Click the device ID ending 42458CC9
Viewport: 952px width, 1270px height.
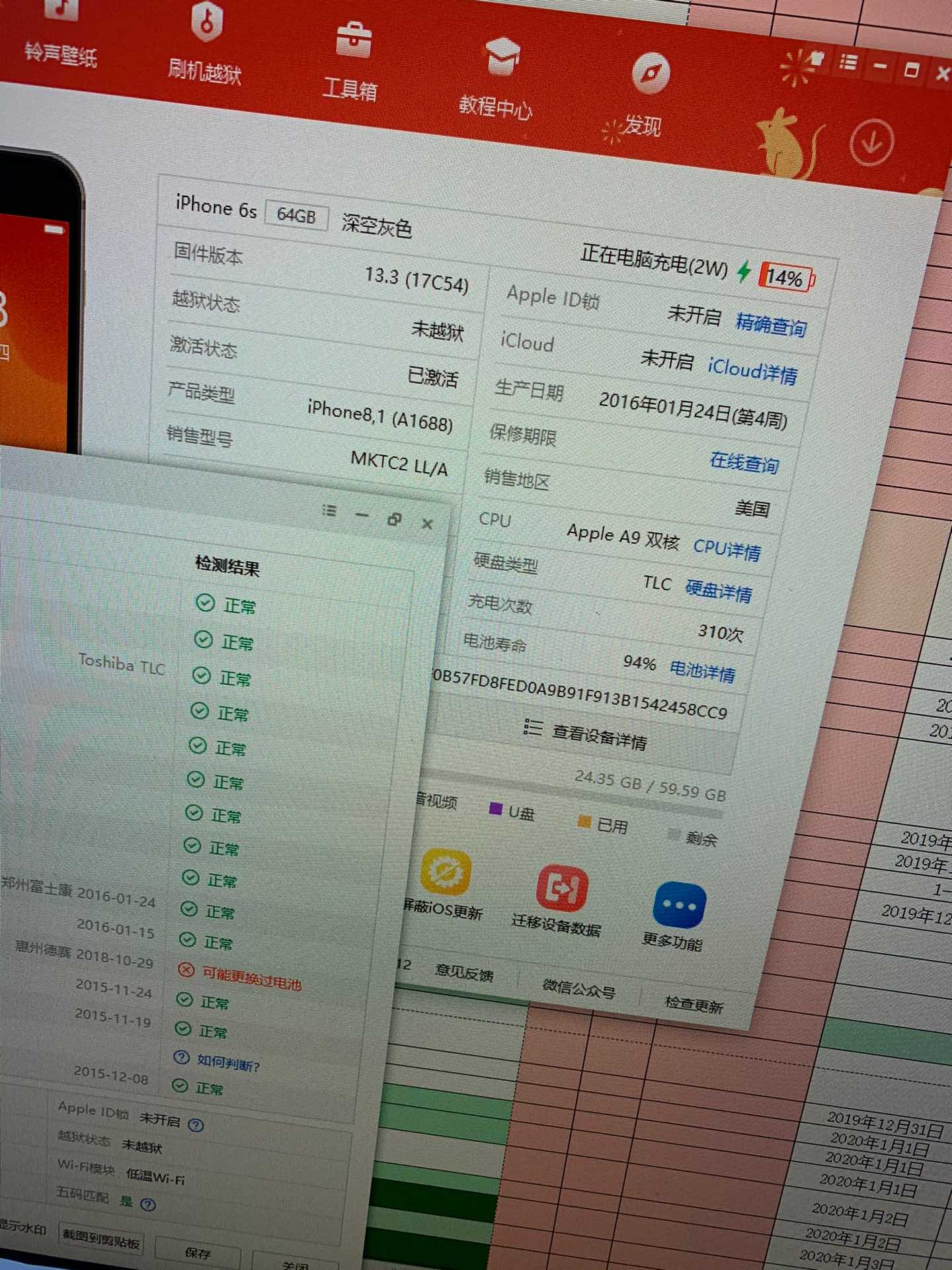579,693
